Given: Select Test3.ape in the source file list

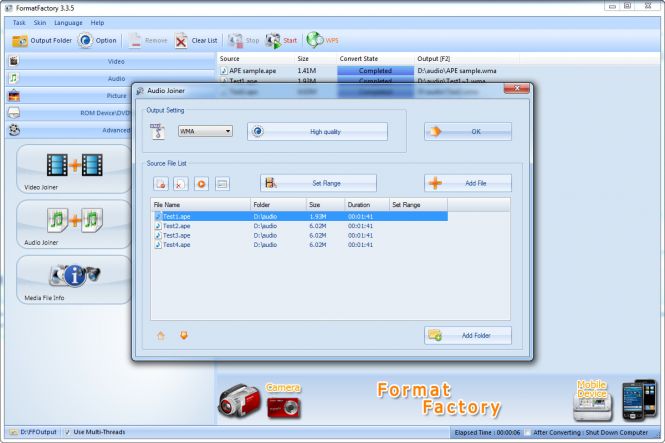Looking at the screenshot, I should pyautogui.click(x=176, y=235).
